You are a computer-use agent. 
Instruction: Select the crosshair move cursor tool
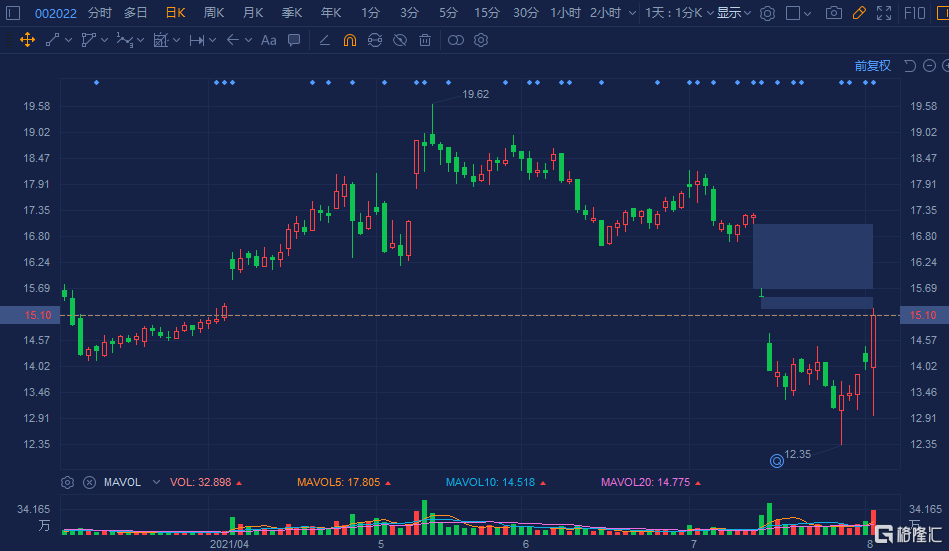27,40
